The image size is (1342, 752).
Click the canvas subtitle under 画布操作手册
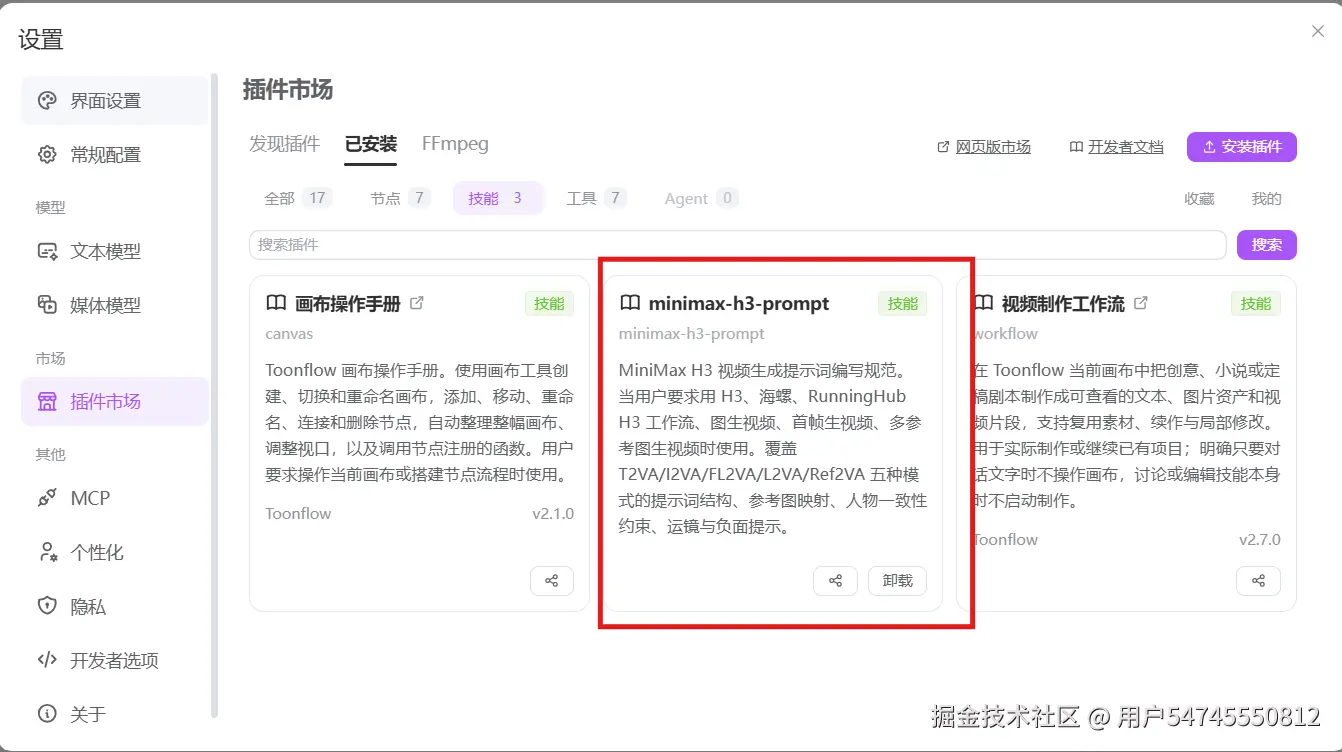[289, 334]
